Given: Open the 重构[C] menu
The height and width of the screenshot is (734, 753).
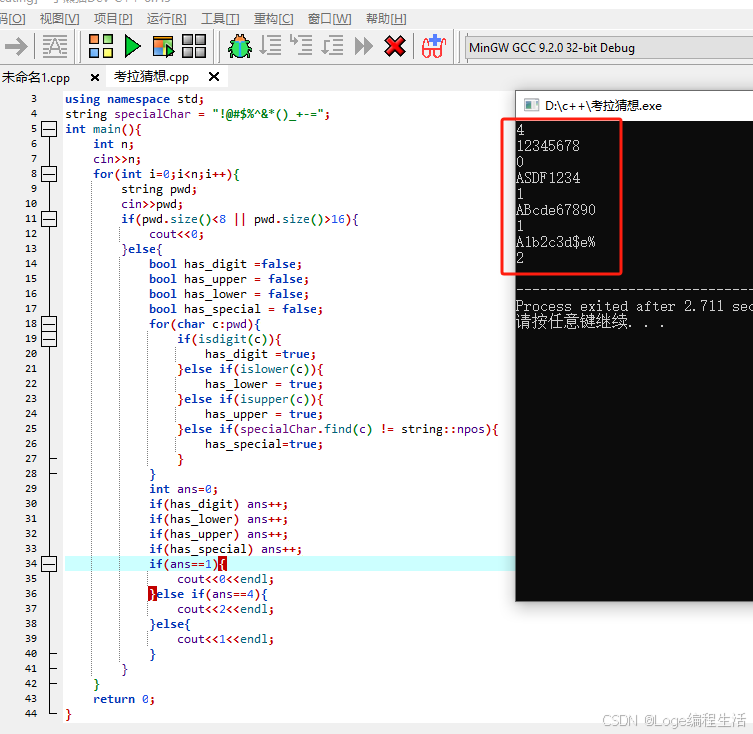Looking at the screenshot, I should click(x=273, y=19).
